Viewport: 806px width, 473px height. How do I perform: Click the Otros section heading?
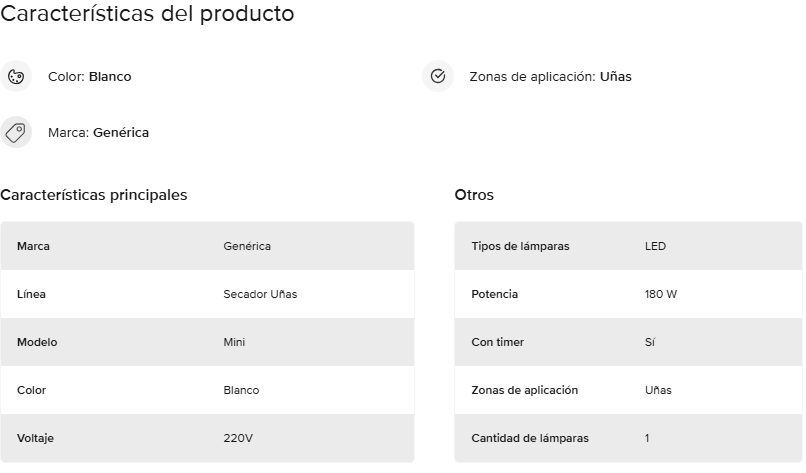(474, 195)
